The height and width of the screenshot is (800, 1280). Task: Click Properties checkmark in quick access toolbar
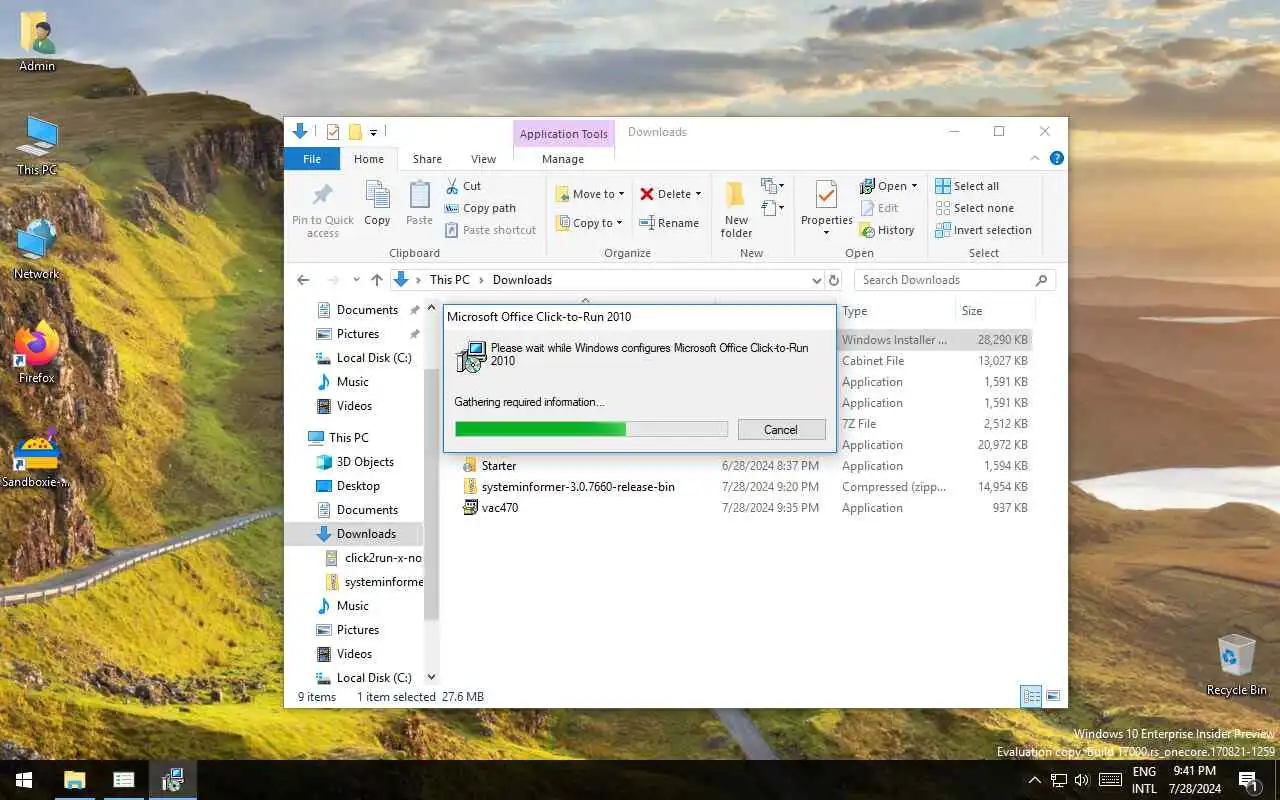333,132
